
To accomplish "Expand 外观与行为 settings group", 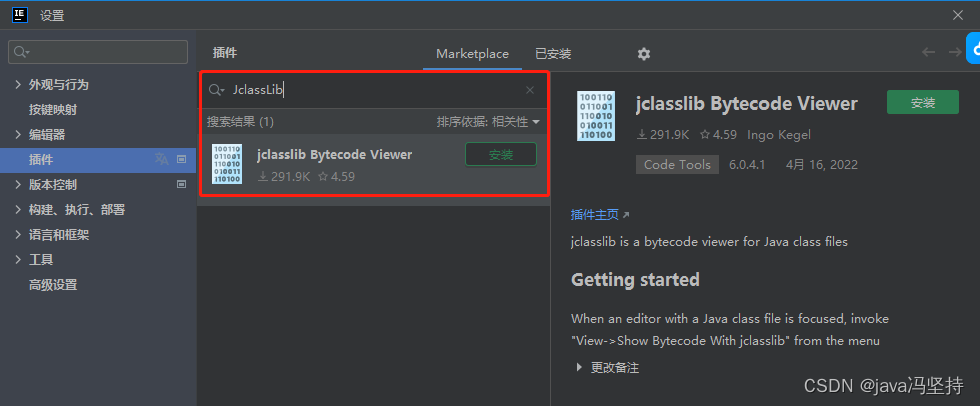I will (18, 84).
